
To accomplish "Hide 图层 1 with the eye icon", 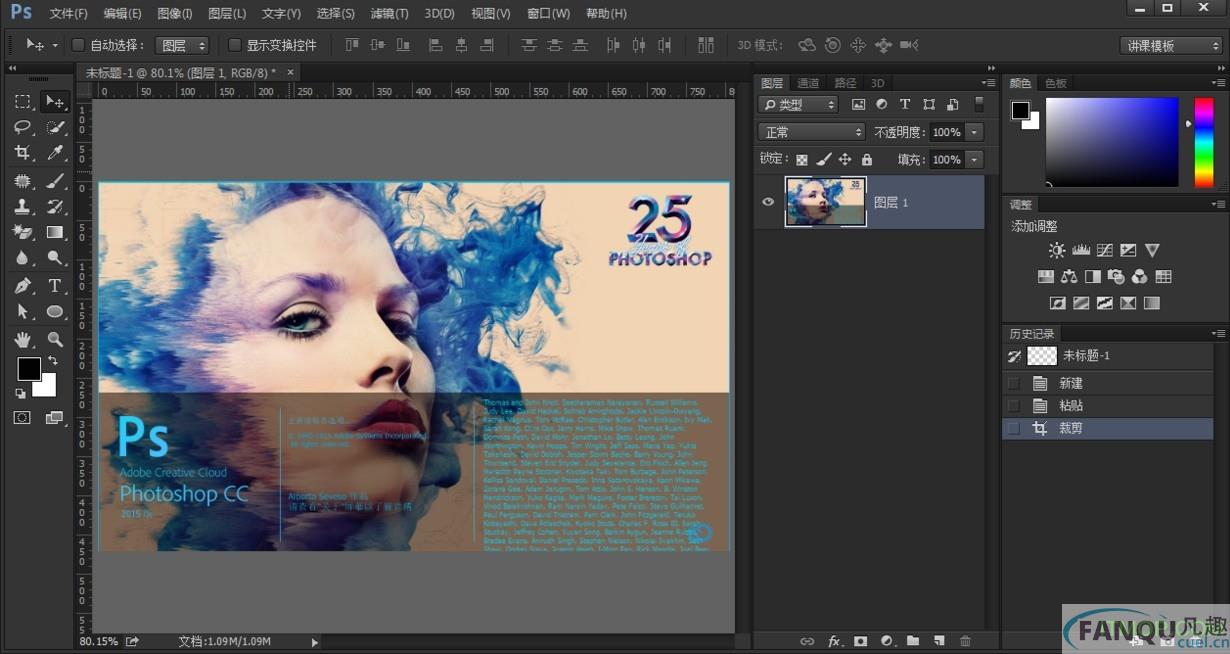I will click(x=768, y=202).
